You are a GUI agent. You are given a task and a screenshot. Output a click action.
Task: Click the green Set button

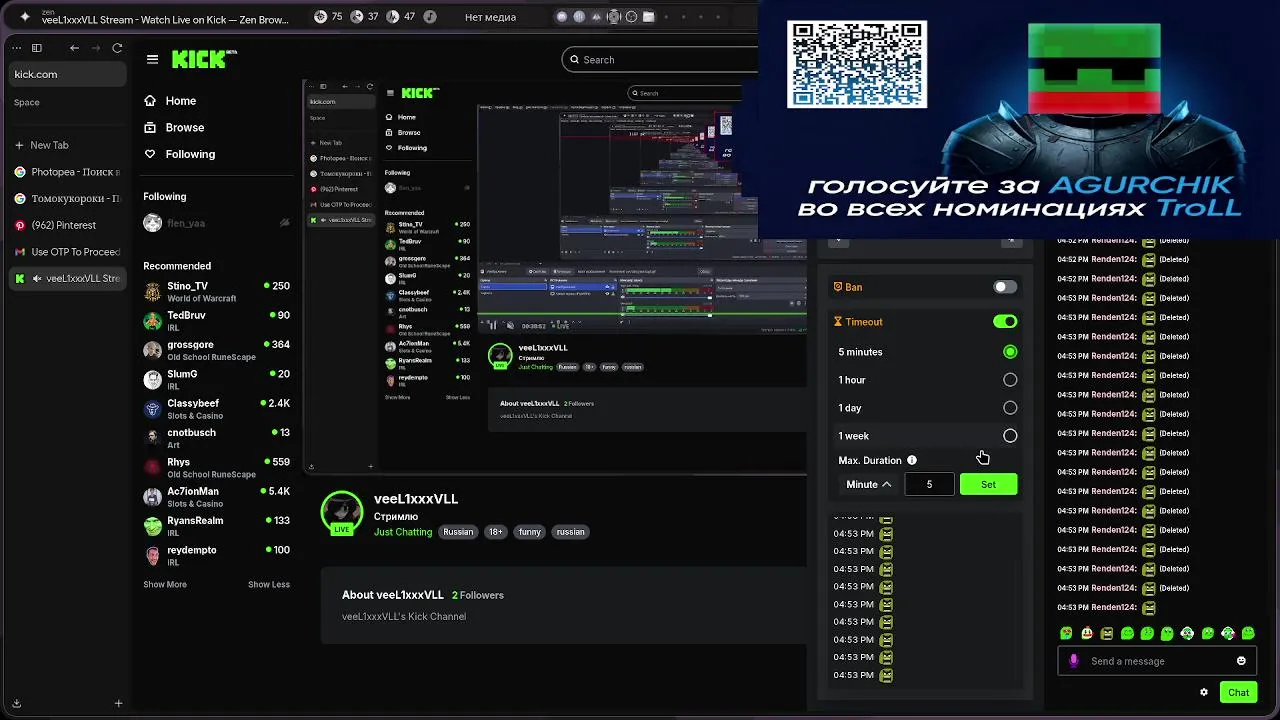tap(988, 484)
